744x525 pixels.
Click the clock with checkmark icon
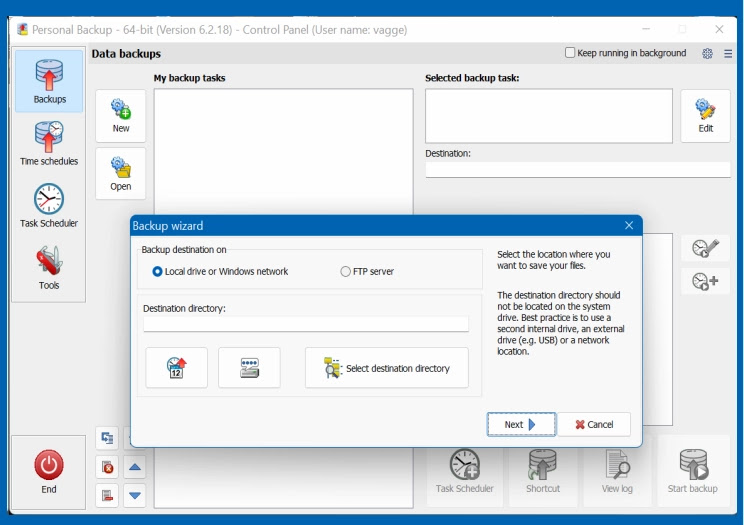tap(705, 248)
